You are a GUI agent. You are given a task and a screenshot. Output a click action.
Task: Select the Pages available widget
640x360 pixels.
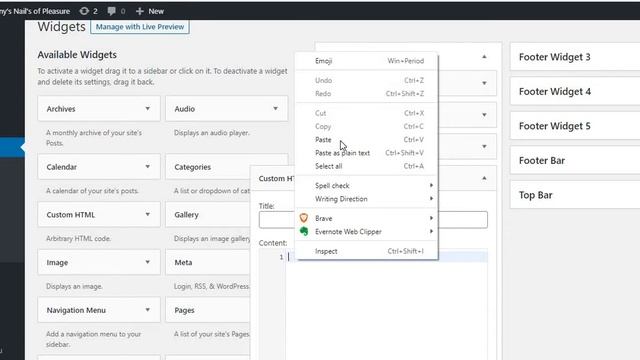[208, 310]
